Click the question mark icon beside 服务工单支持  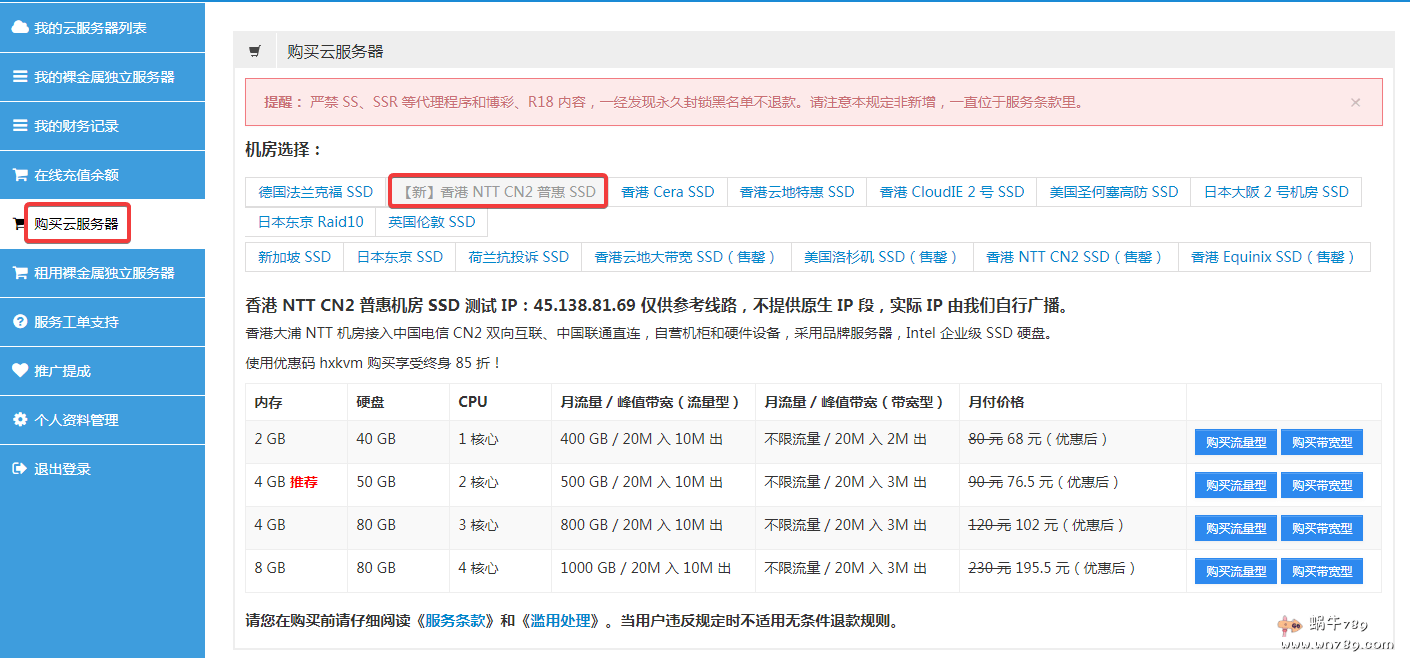pos(20,322)
